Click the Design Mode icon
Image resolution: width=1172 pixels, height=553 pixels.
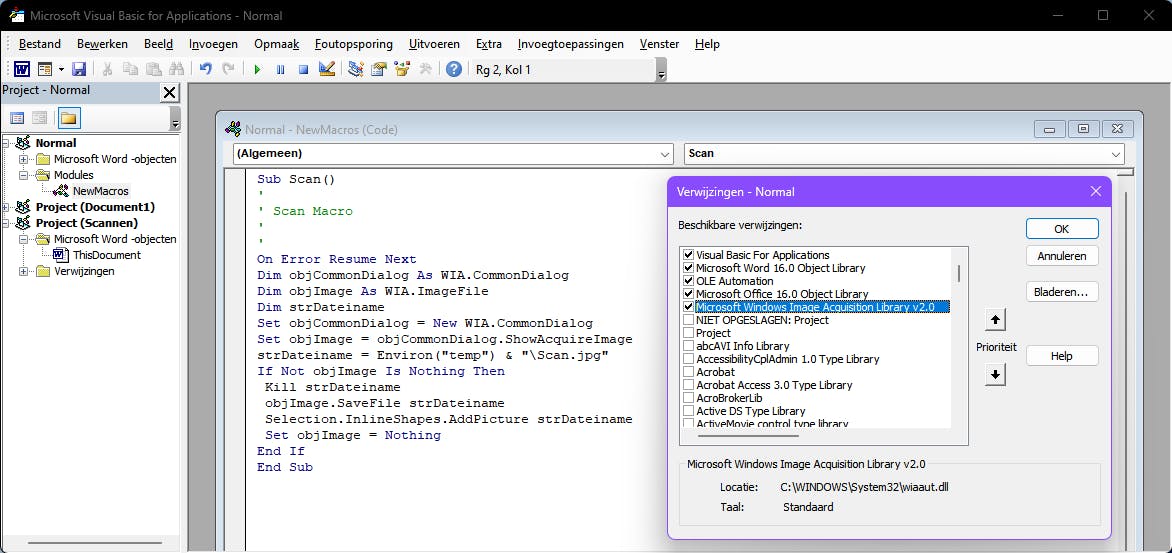326,70
